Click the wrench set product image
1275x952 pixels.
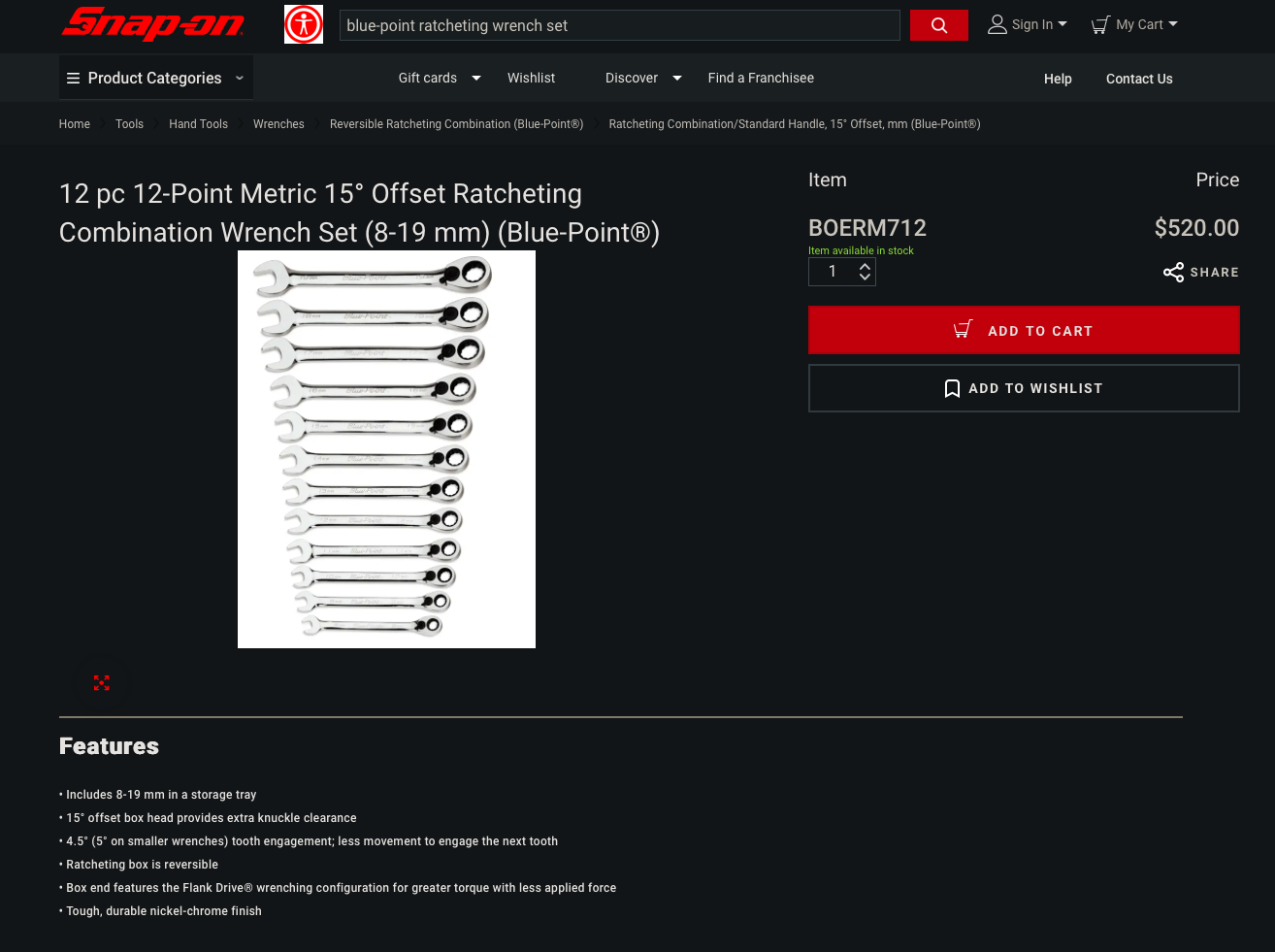pos(386,449)
